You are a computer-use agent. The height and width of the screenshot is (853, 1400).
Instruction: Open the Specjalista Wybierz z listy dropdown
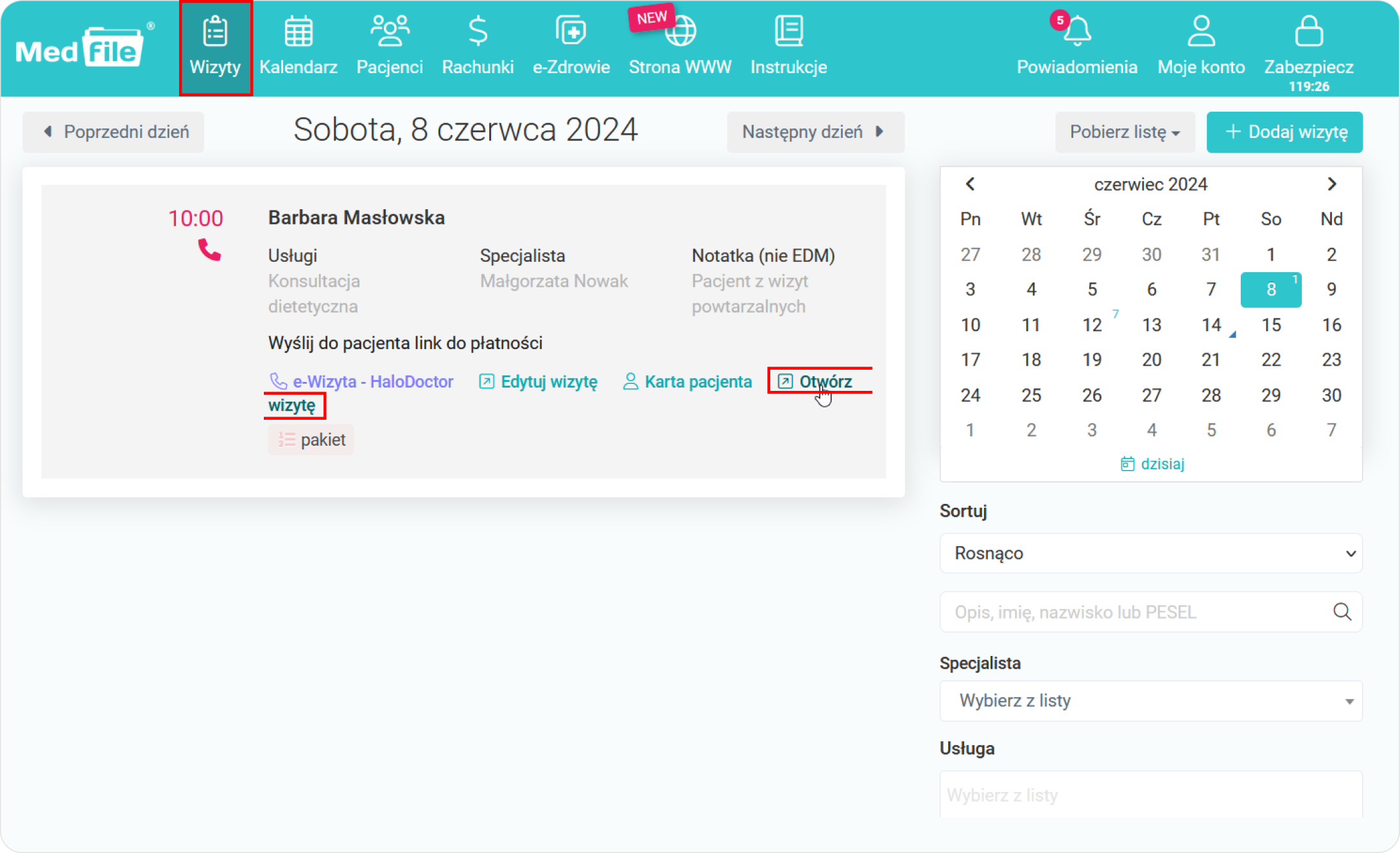[x=1150, y=701]
